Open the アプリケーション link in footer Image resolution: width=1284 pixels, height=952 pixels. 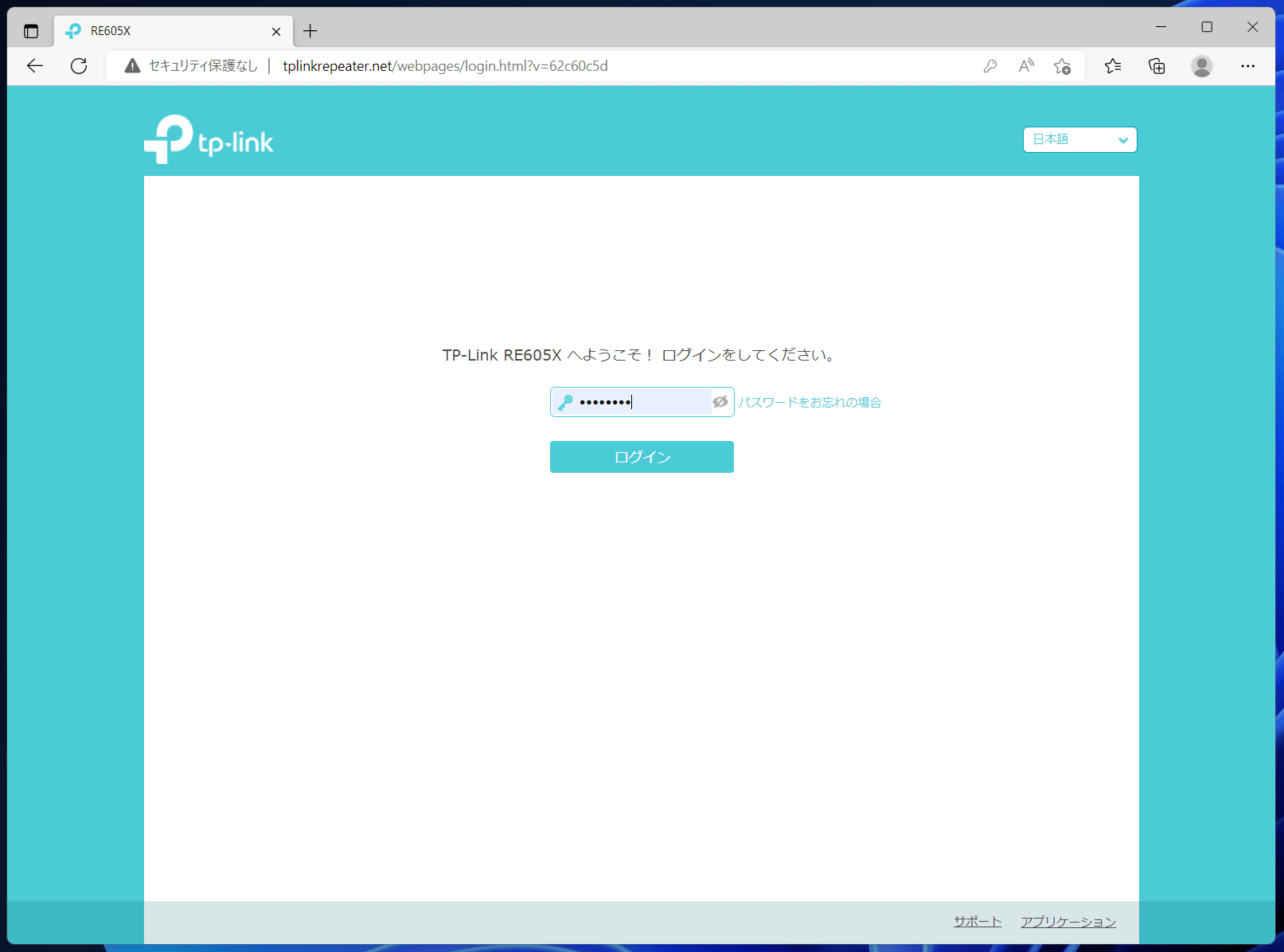point(1068,922)
